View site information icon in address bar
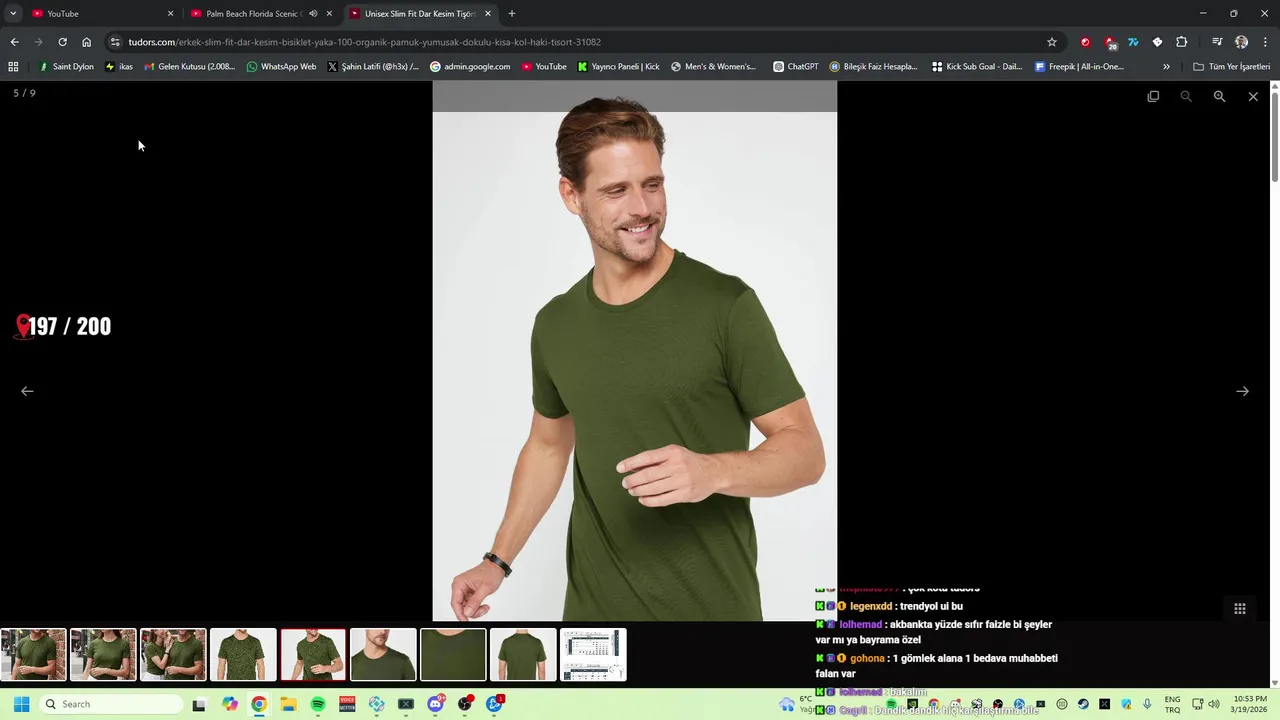1280x720 pixels. (x=115, y=42)
